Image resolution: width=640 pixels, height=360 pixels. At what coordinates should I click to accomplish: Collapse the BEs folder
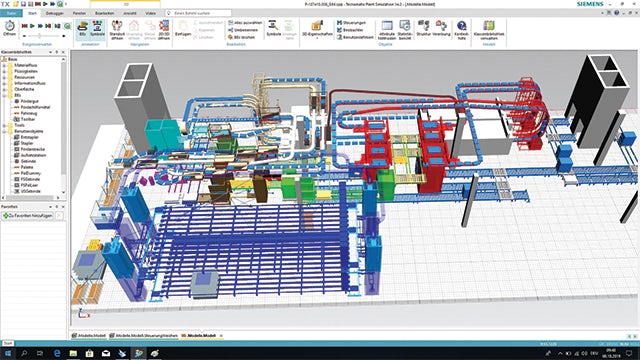point(4,95)
